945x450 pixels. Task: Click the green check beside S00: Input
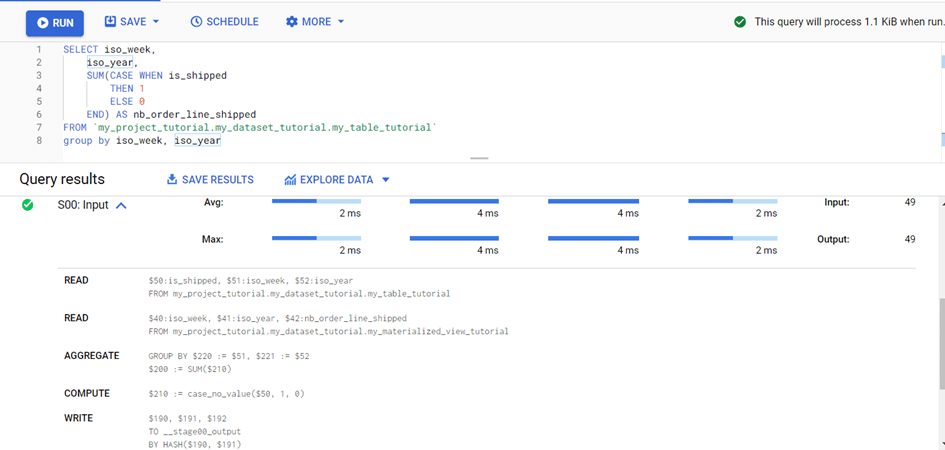click(x=28, y=205)
